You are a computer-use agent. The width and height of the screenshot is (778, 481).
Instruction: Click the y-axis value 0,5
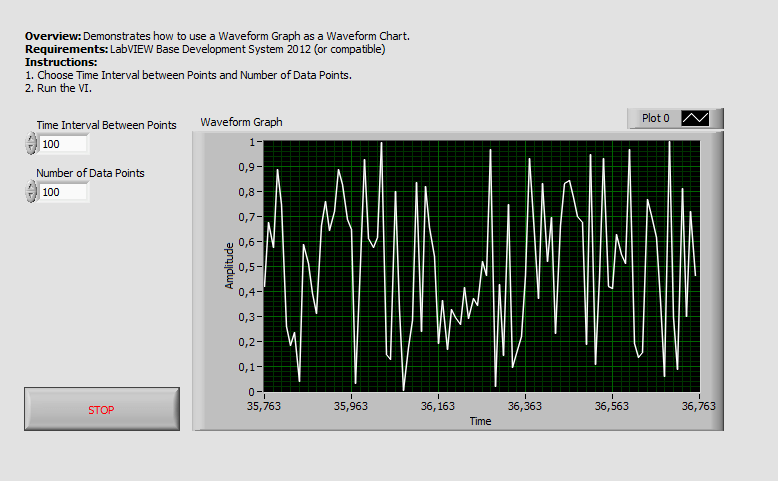point(247,267)
